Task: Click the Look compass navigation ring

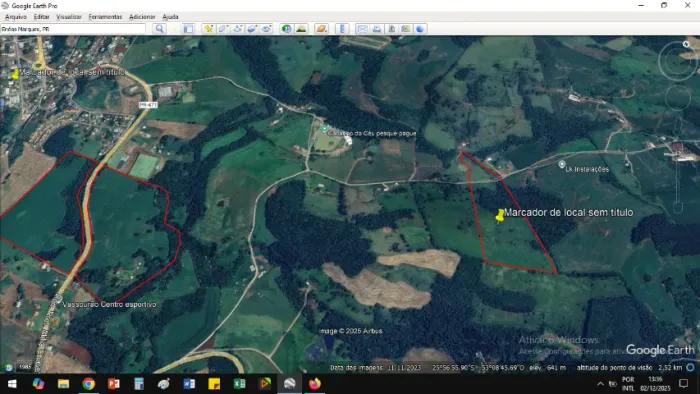Action: click(678, 61)
